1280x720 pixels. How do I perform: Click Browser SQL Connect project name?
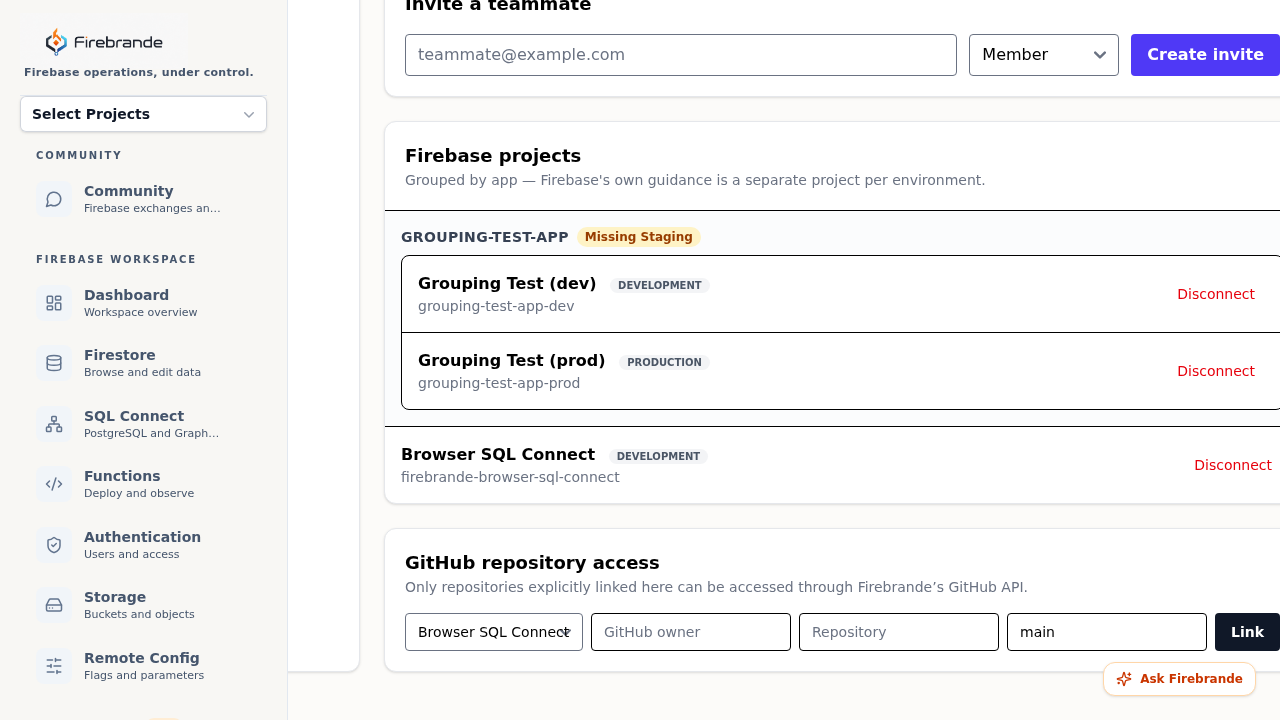click(x=498, y=454)
